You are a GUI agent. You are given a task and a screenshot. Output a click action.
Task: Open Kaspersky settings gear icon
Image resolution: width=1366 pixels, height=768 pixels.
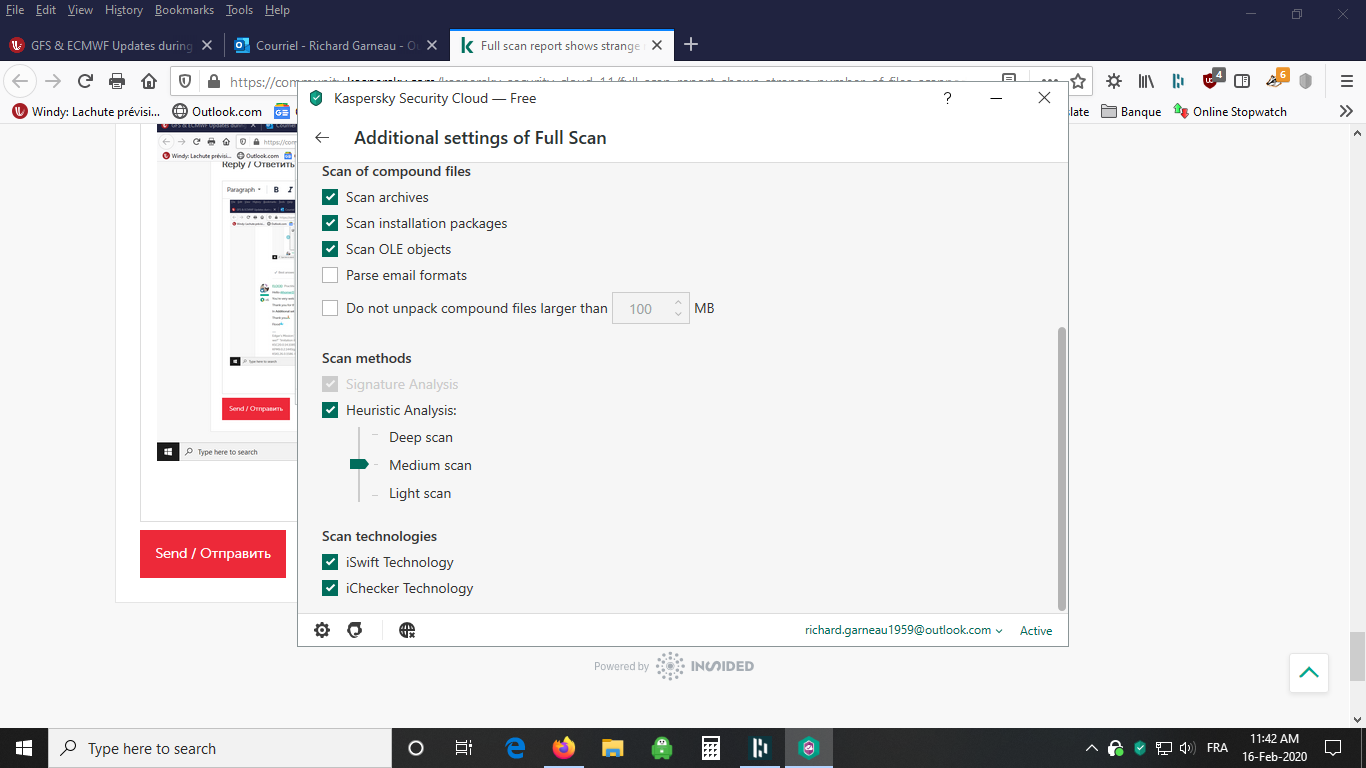[322, 630]
